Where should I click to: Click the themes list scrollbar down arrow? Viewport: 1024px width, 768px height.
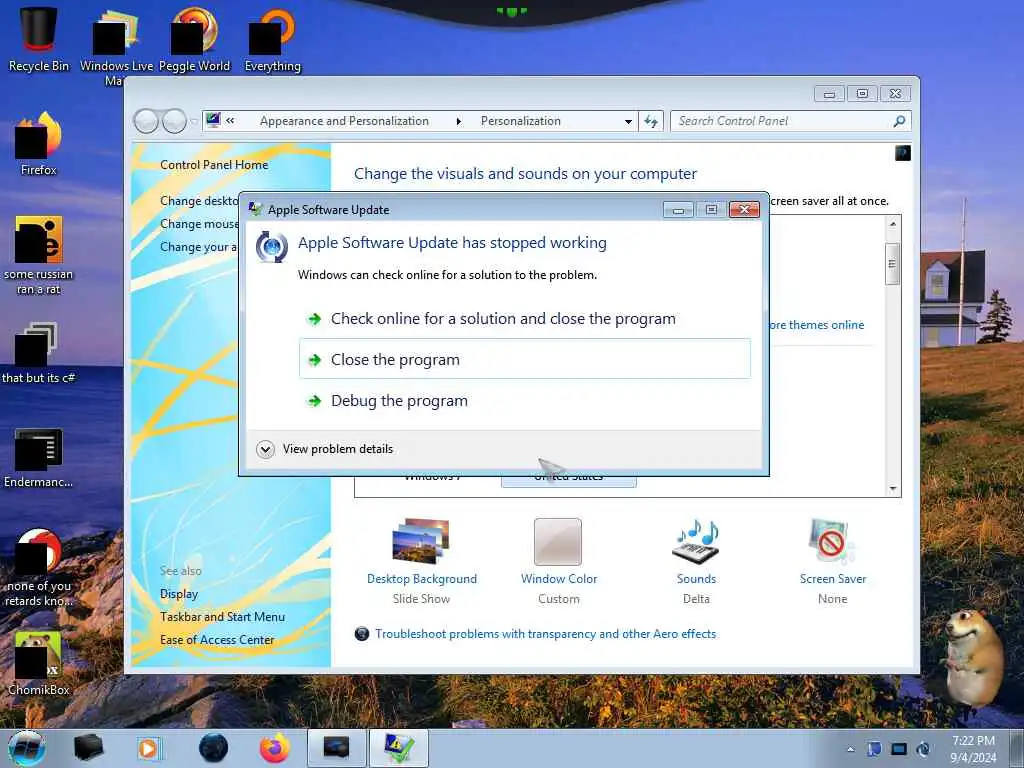[893, 488]
